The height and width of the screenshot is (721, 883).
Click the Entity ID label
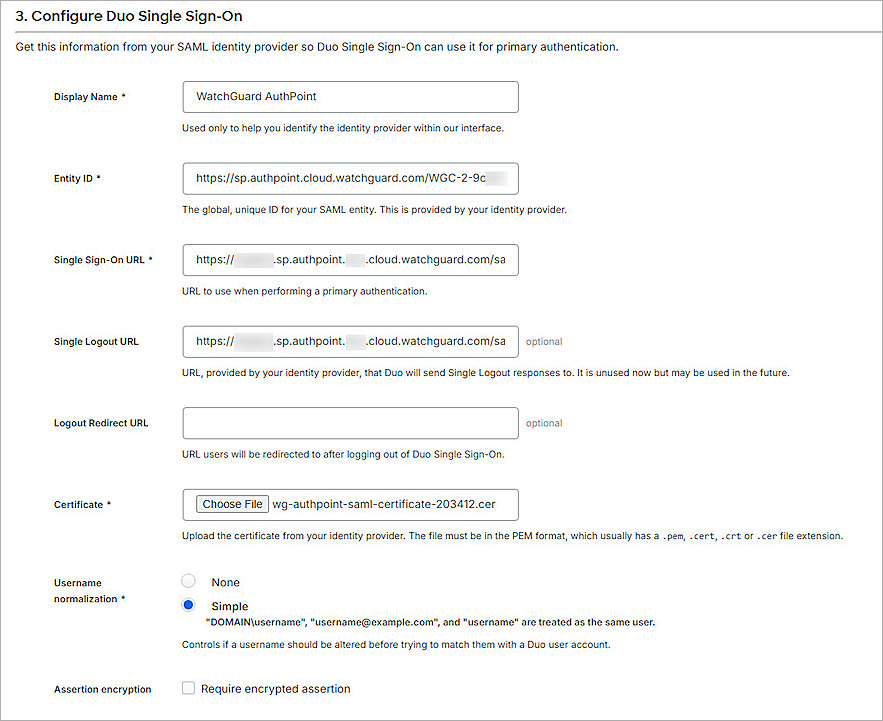[75, 178]
